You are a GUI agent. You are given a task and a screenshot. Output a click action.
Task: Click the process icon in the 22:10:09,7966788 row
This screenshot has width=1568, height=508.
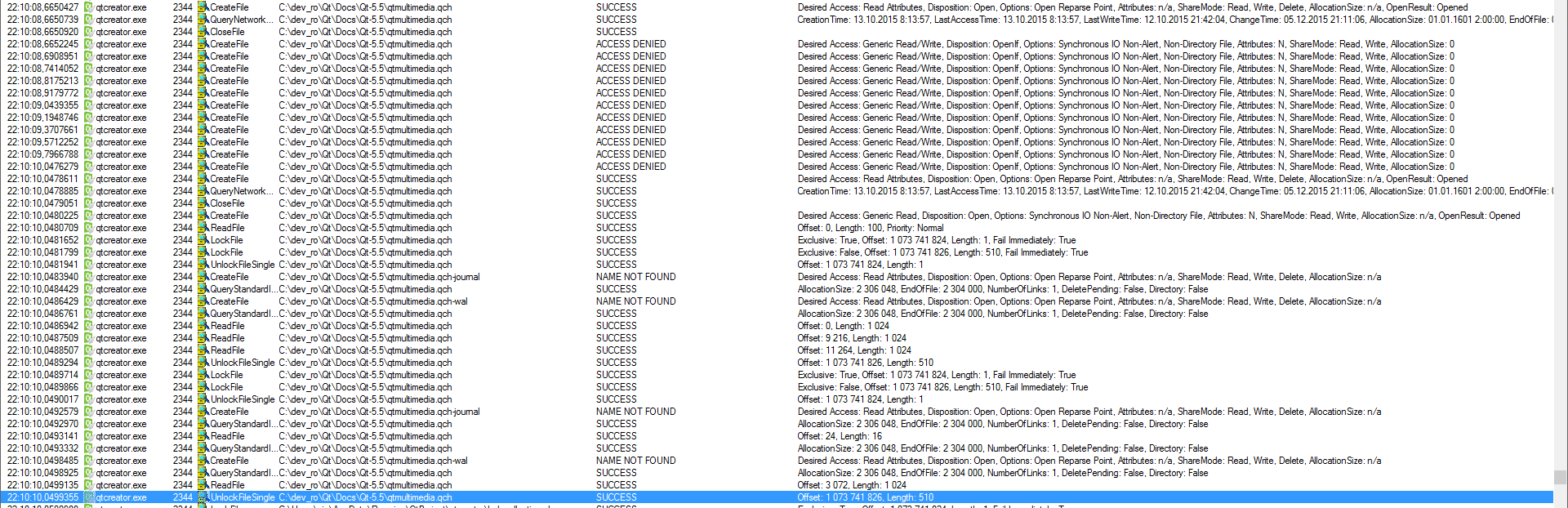(89, 154)
